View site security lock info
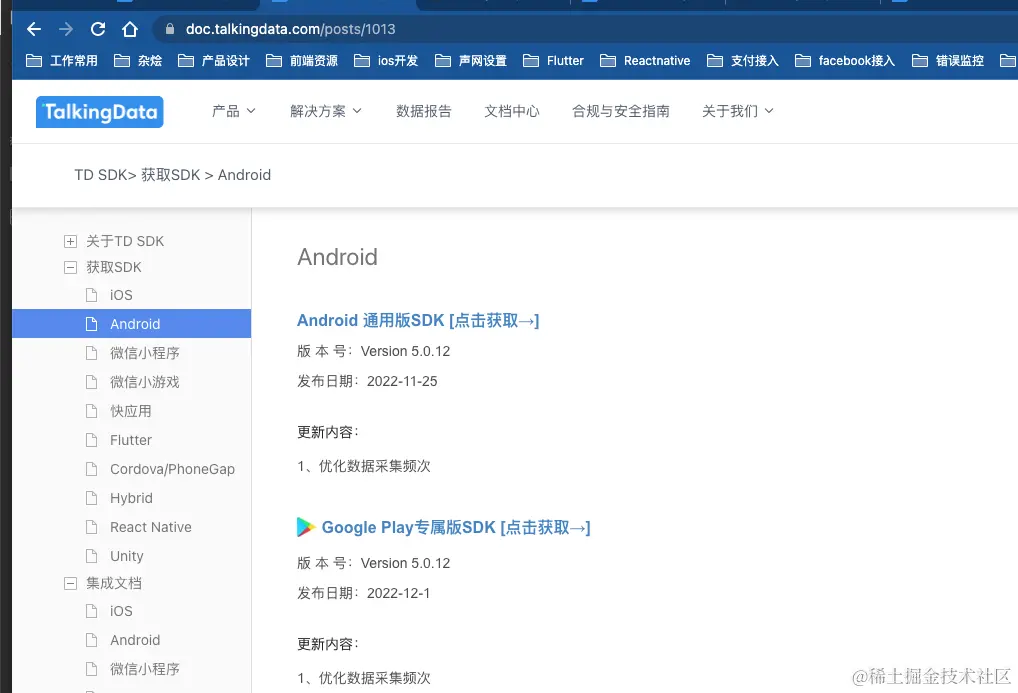The height and width of the screenshot is (693, 1018). tap(170, 29)
